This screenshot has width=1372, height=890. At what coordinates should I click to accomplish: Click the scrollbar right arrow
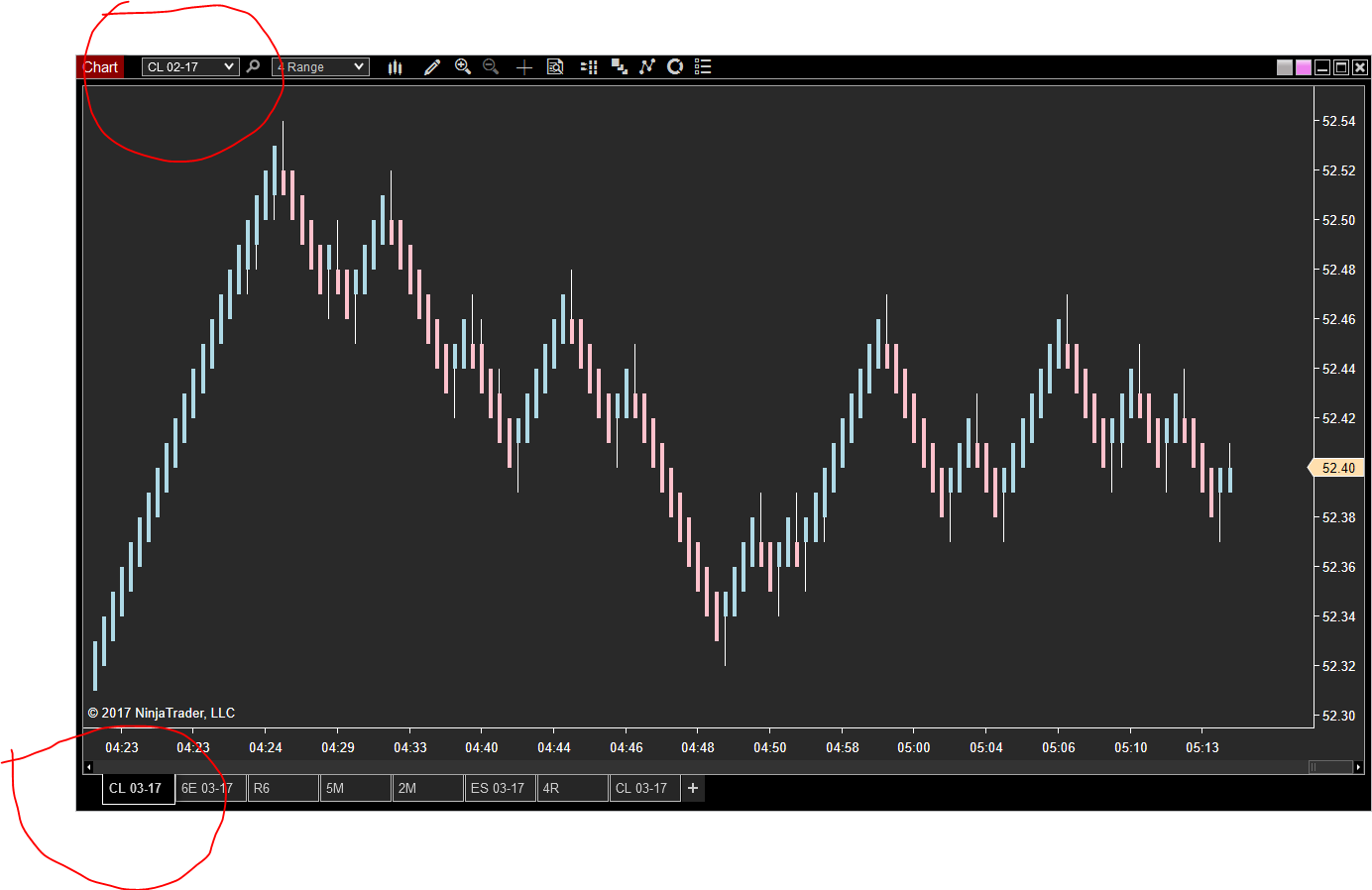(1358, 766)
